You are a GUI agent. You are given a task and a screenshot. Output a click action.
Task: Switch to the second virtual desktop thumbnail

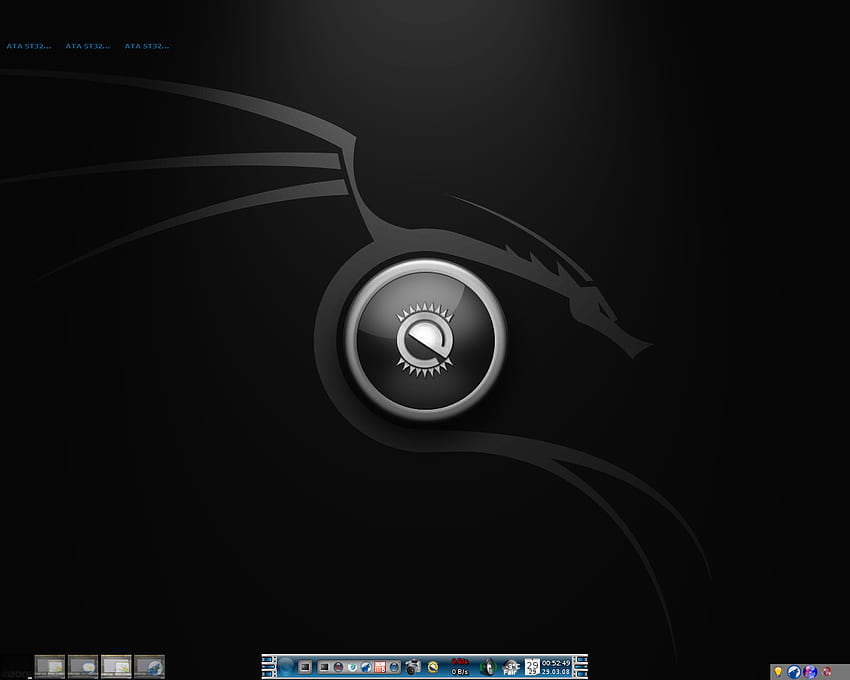coord(83,666)
